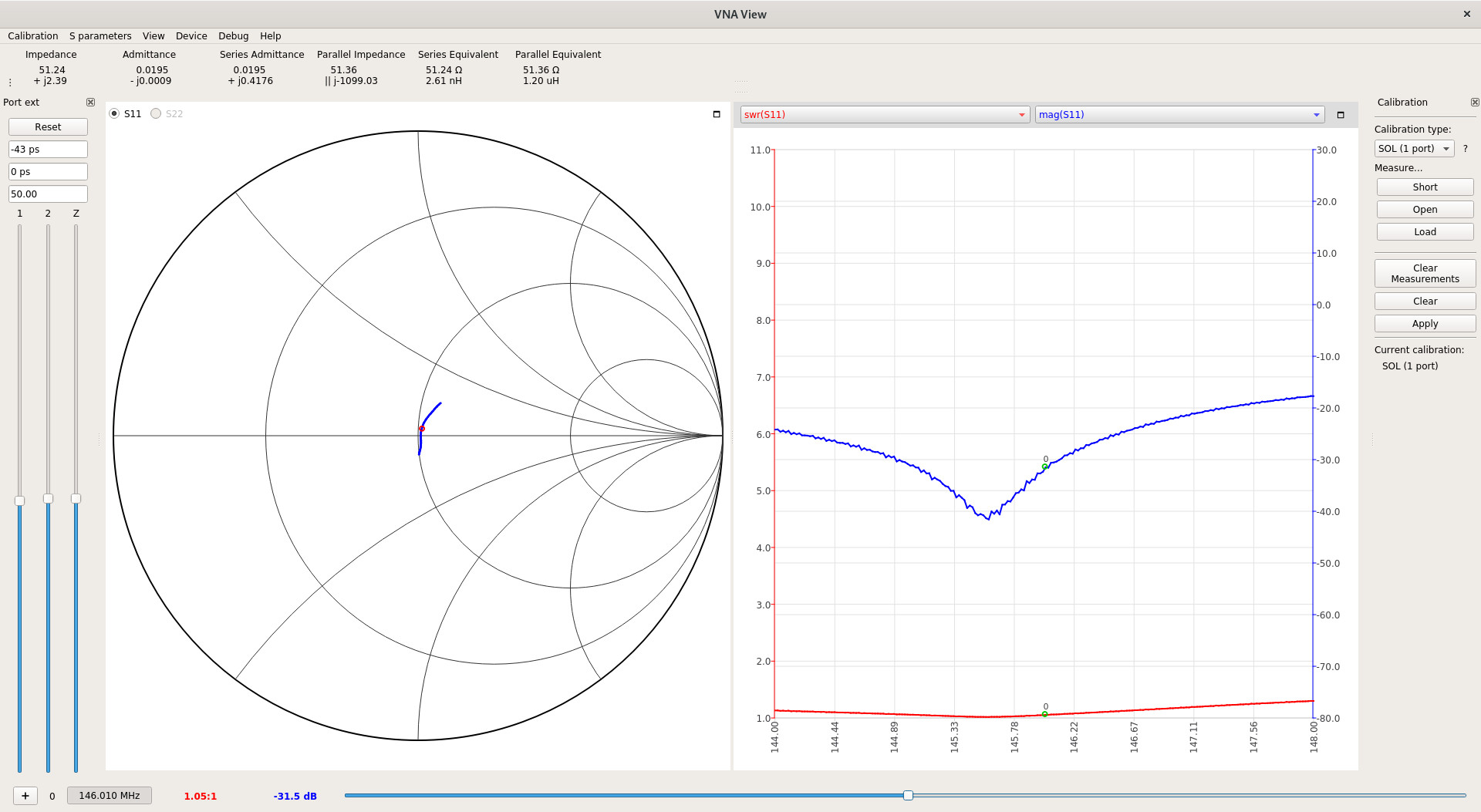Open the View menu
This screenshot has width=1481, height=812.
[x=153, y=36]
